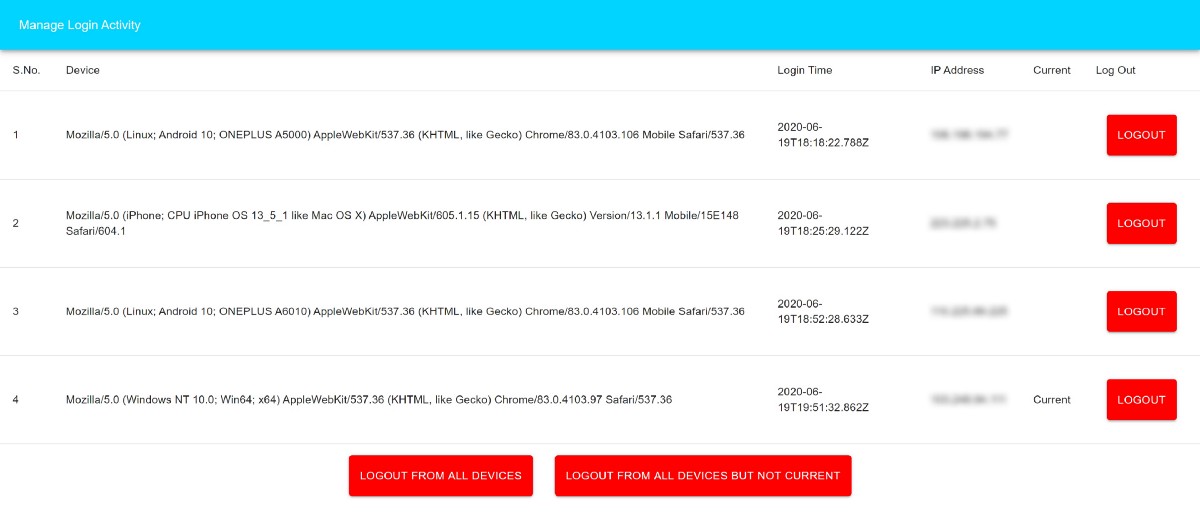Click LOGOUT for the OnePlus A5000 device
Screen dimensions: 1200x529
coord(1141,135)
